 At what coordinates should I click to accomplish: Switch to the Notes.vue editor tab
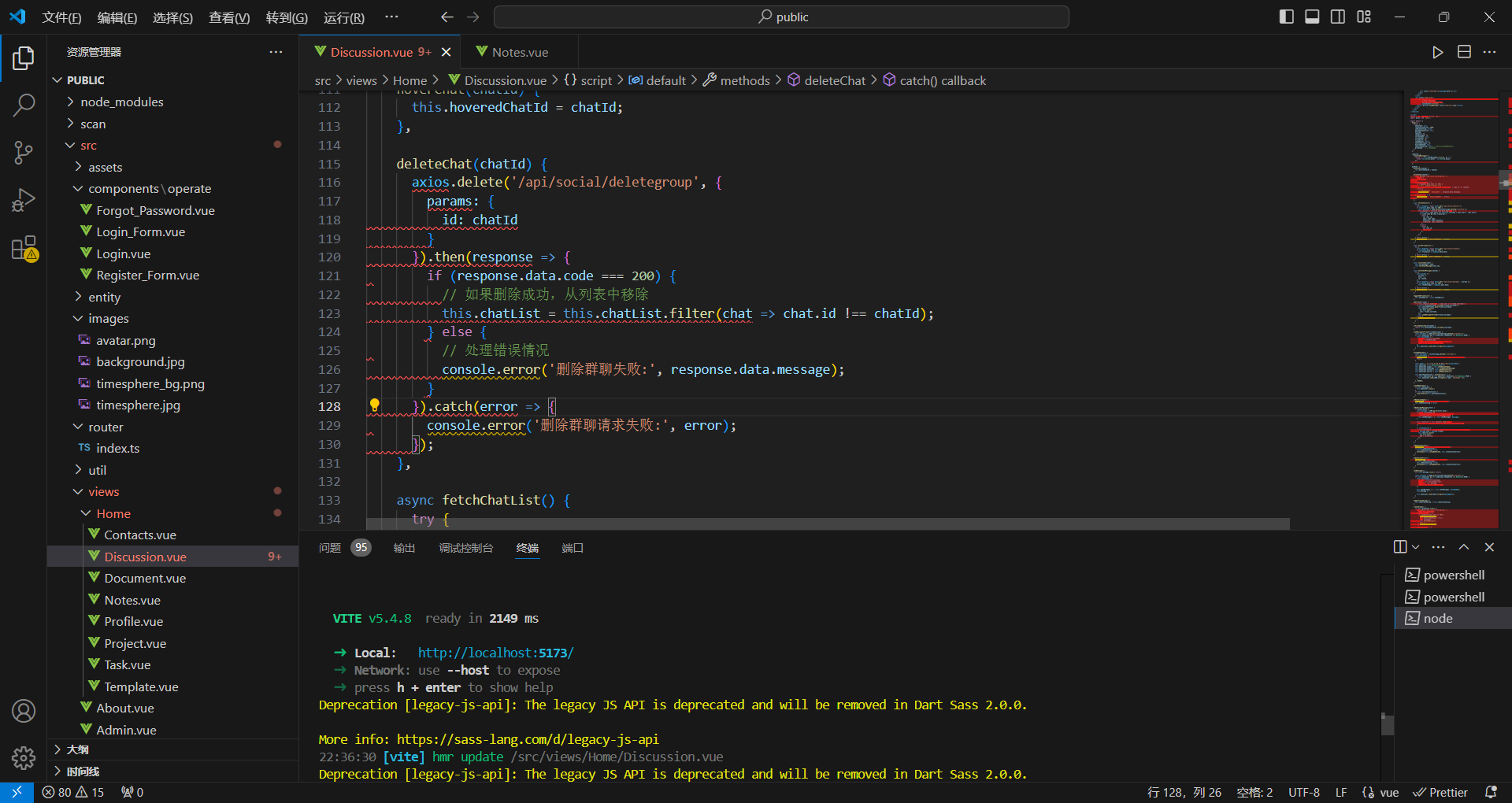[x=519, y=52]
